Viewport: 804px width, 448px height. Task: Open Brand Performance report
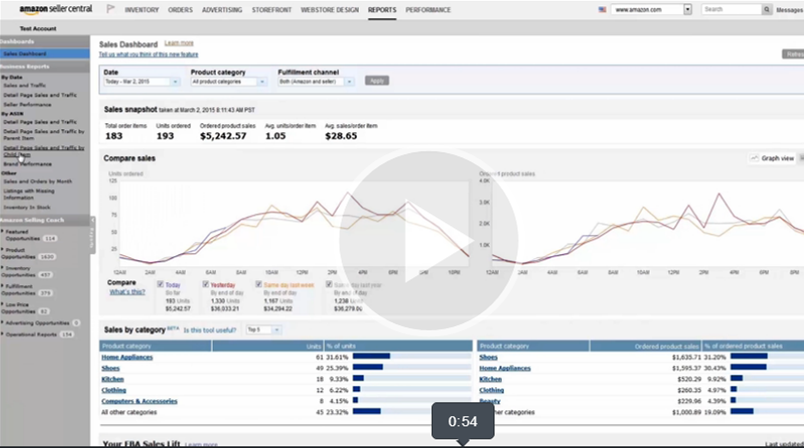(28, 165)
